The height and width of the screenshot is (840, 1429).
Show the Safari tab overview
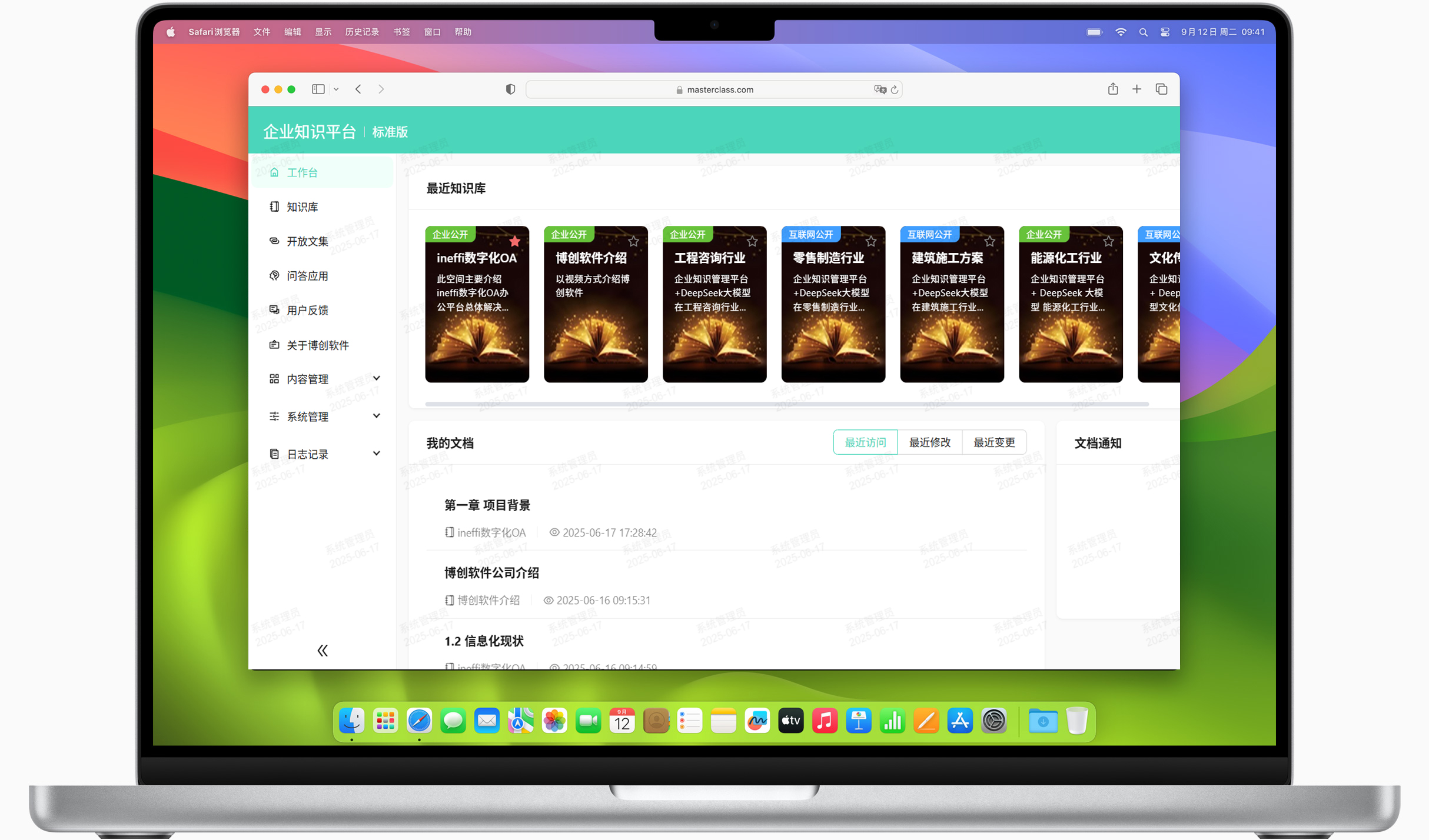coord(1161,89)
